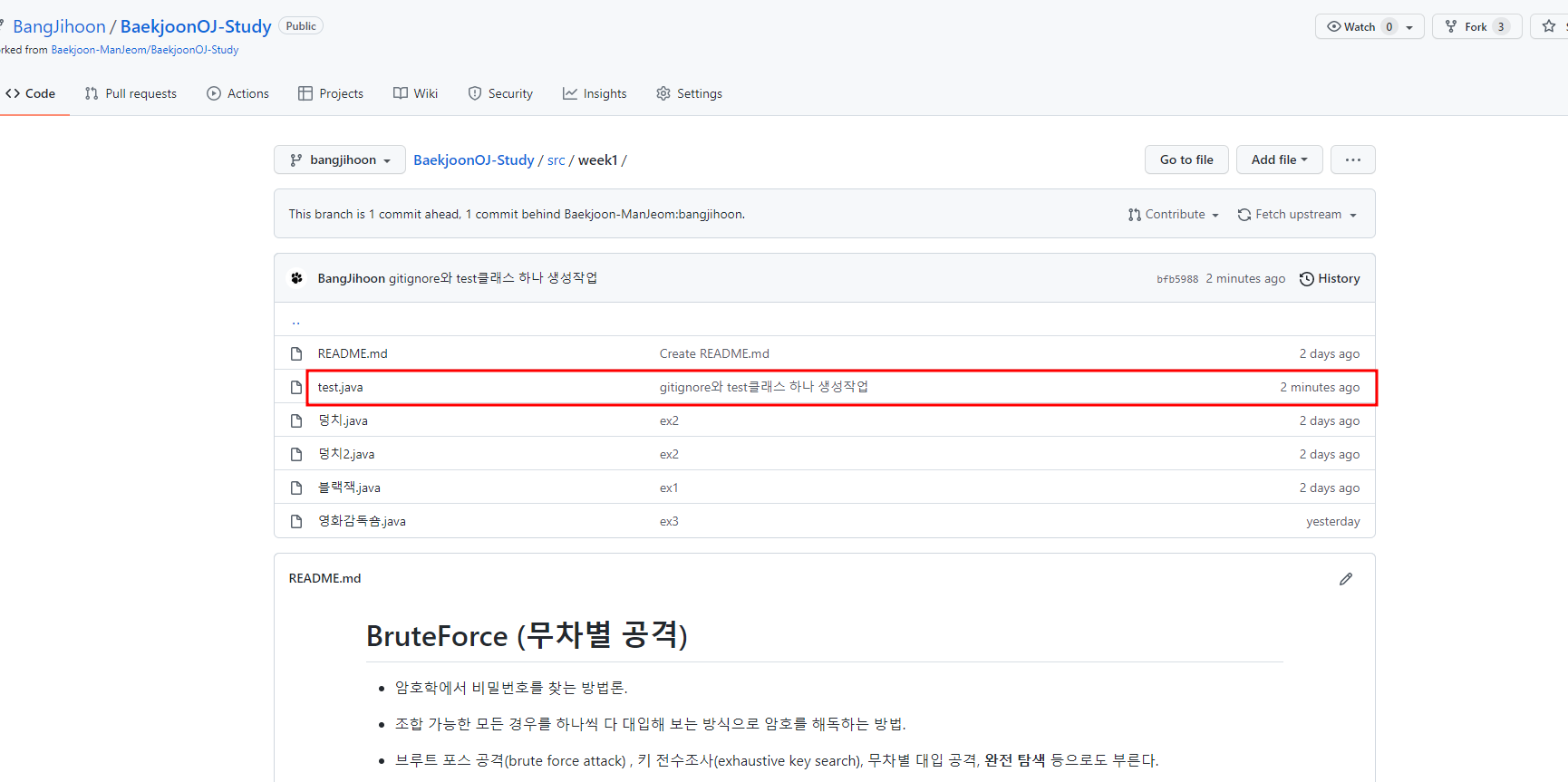Click file icon beside 덩치.java

point(296,420)
